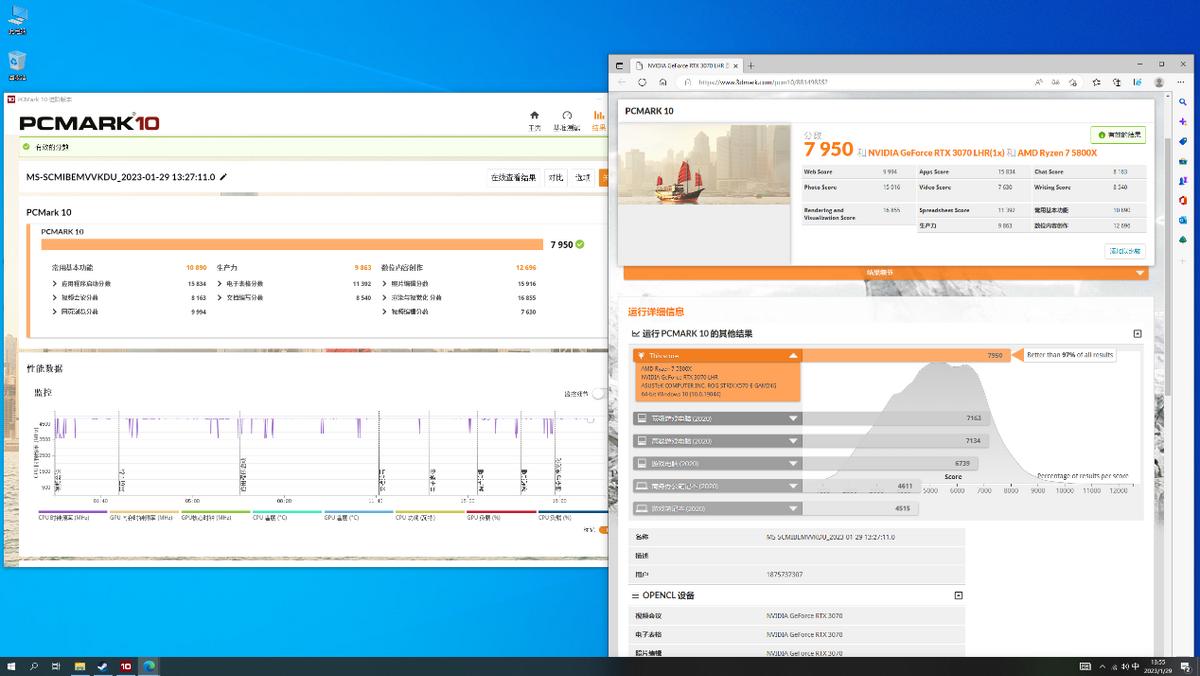Screen dimensions: 1200x676
Task: Open taskbar search magnifier
Action: [34, 666]
